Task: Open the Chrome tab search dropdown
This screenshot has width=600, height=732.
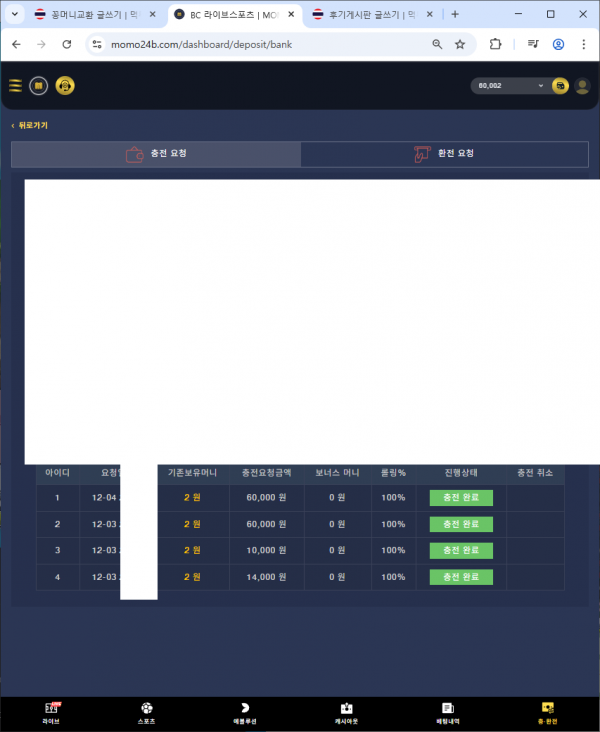Action: [x=15, y=15]
